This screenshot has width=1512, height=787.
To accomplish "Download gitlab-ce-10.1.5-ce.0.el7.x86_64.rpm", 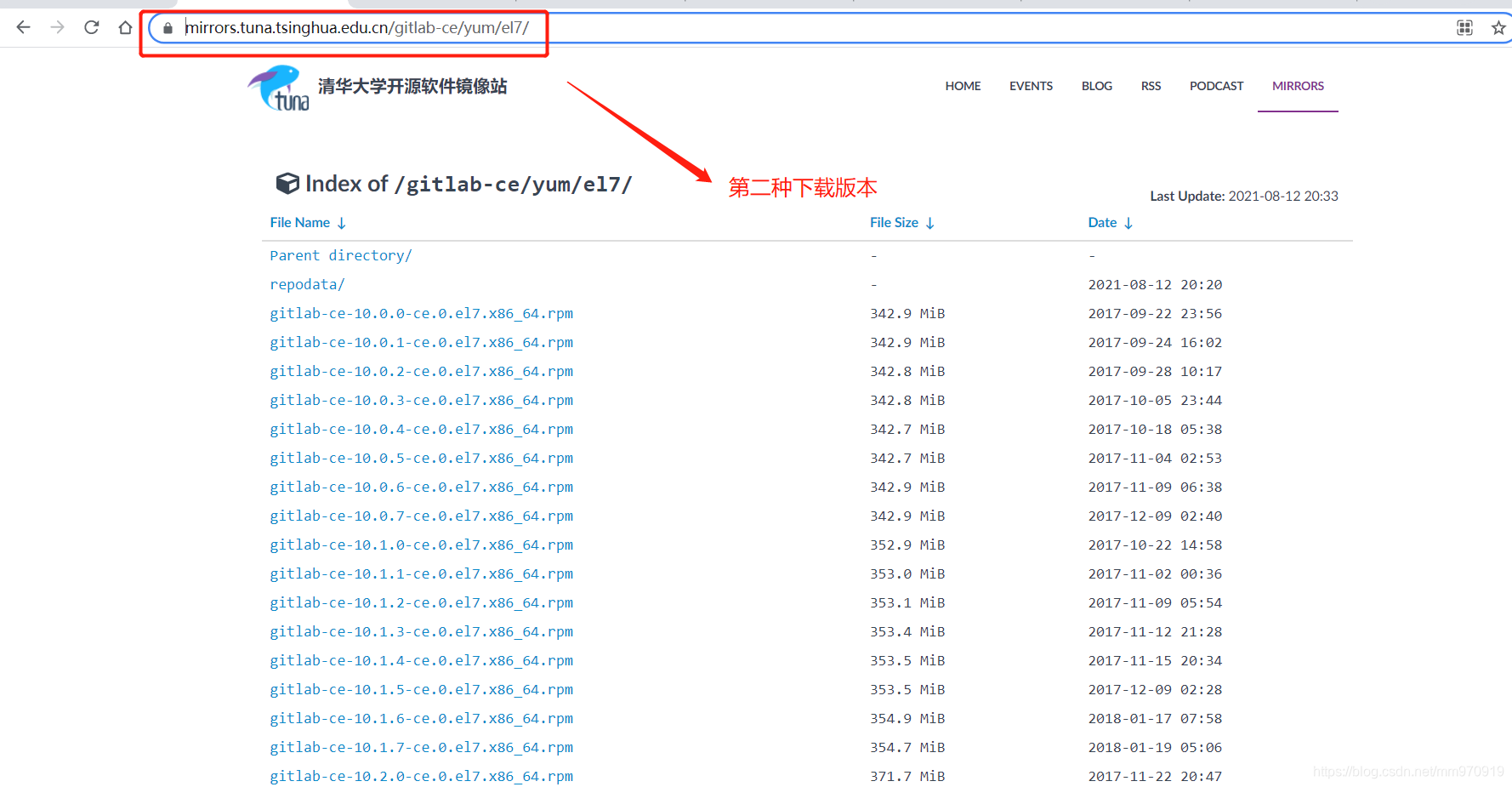I will 422,689.
